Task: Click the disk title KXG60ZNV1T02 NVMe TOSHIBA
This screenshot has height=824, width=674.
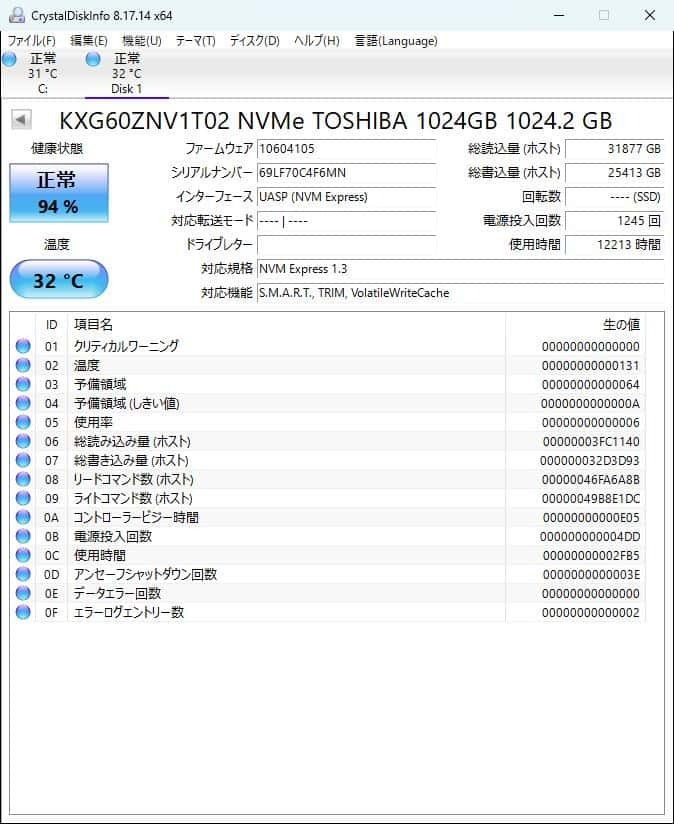Action: click(336, 121)
